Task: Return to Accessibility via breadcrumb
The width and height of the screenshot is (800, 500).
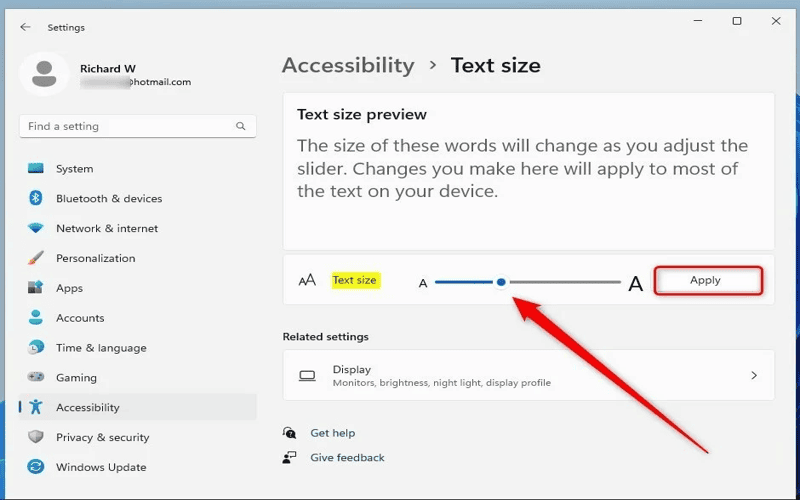Action: click(x=348, y=65)
